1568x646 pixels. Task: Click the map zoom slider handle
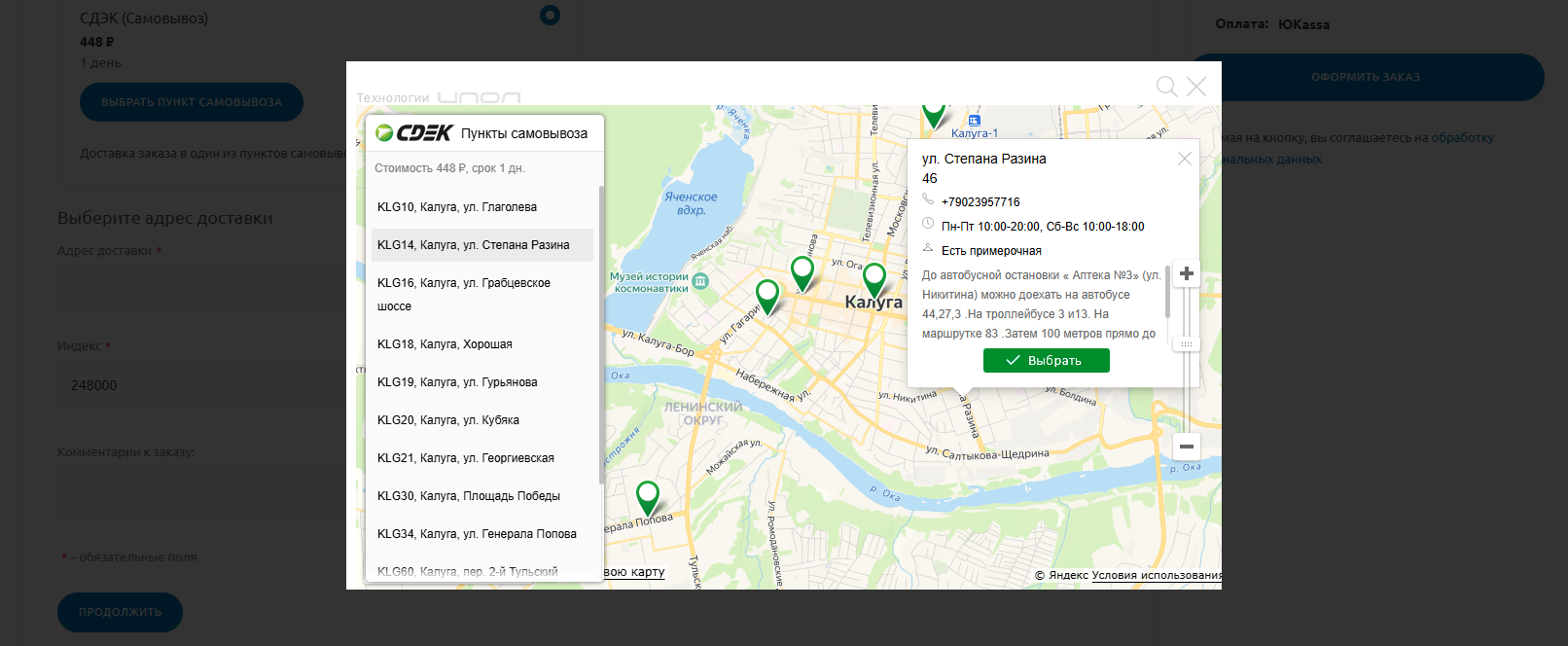(1187, 344)
